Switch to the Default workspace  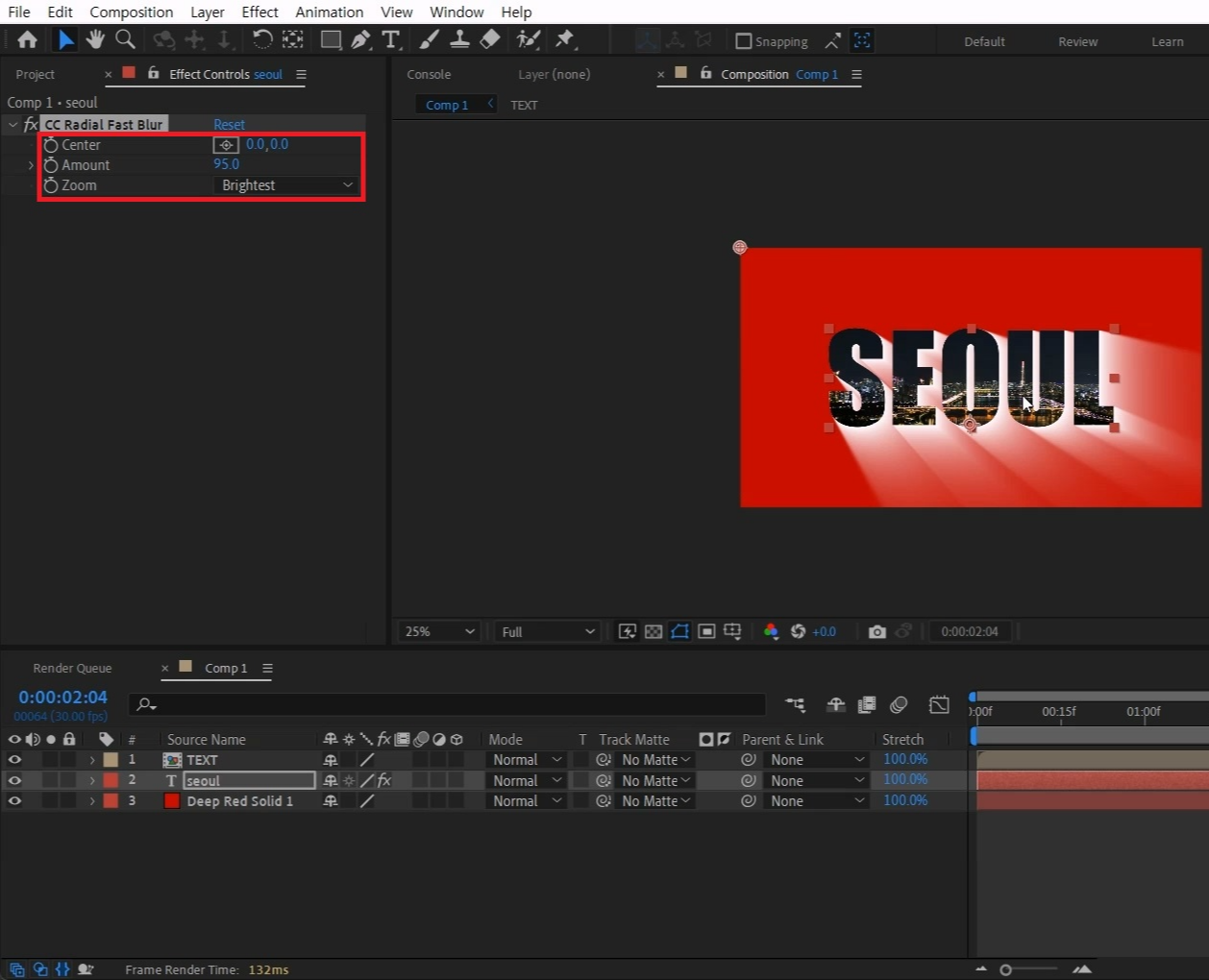pos(984,41)
